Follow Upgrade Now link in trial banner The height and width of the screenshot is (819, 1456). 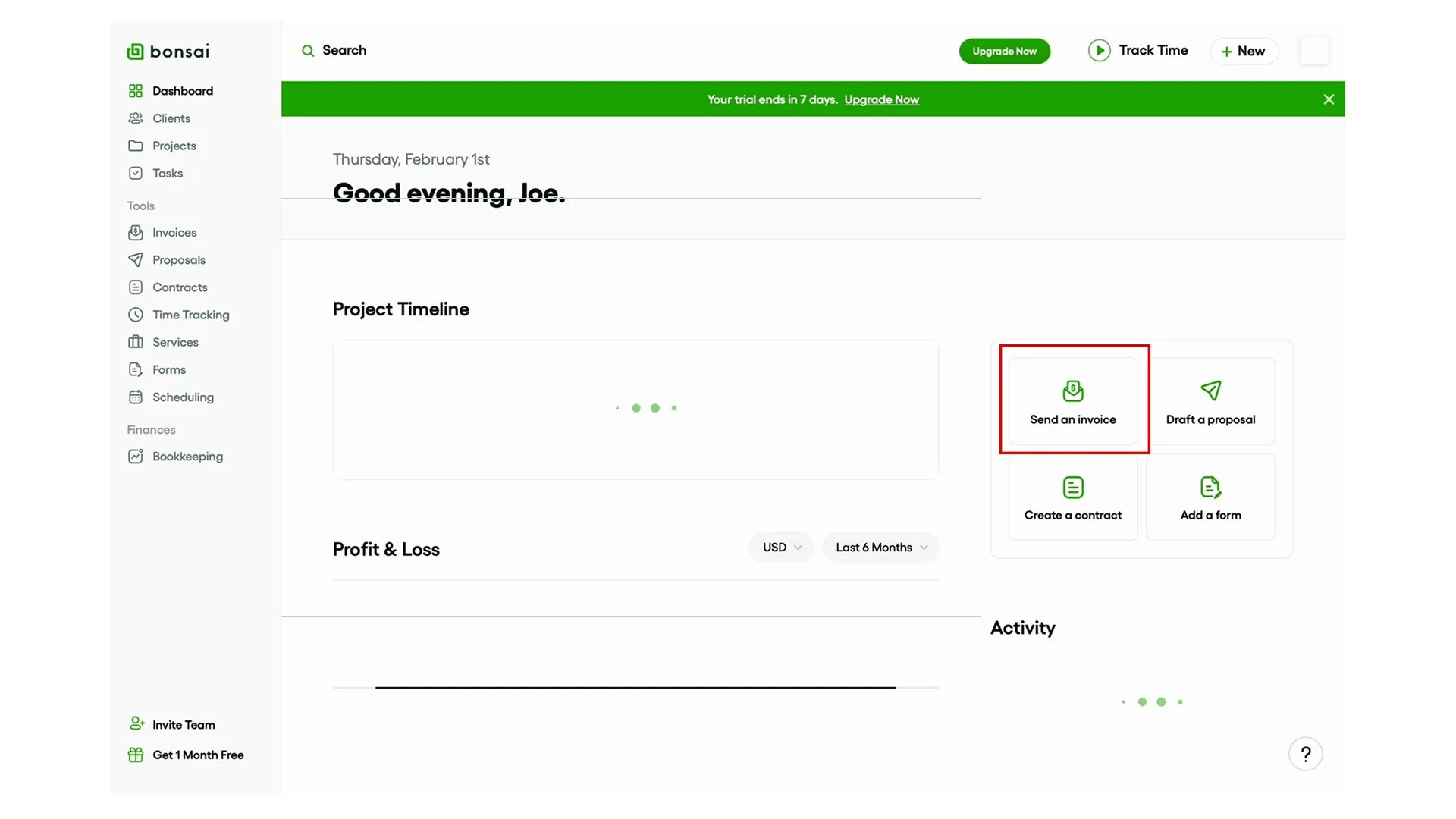pyautogui.click(x=881, y=99)
